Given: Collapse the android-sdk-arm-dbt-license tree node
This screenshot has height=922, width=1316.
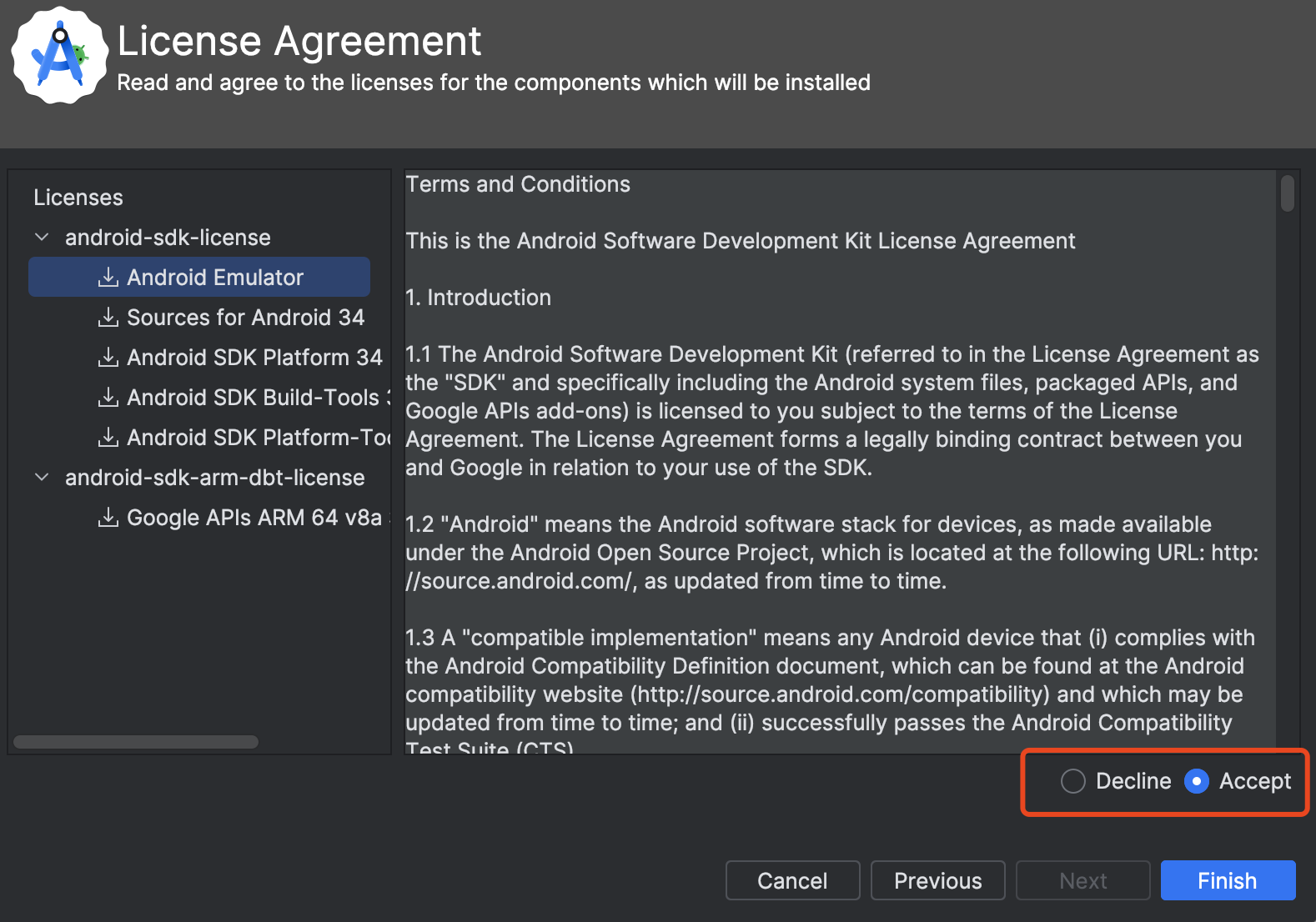Looking at the screenshot, I should [42, 478].
